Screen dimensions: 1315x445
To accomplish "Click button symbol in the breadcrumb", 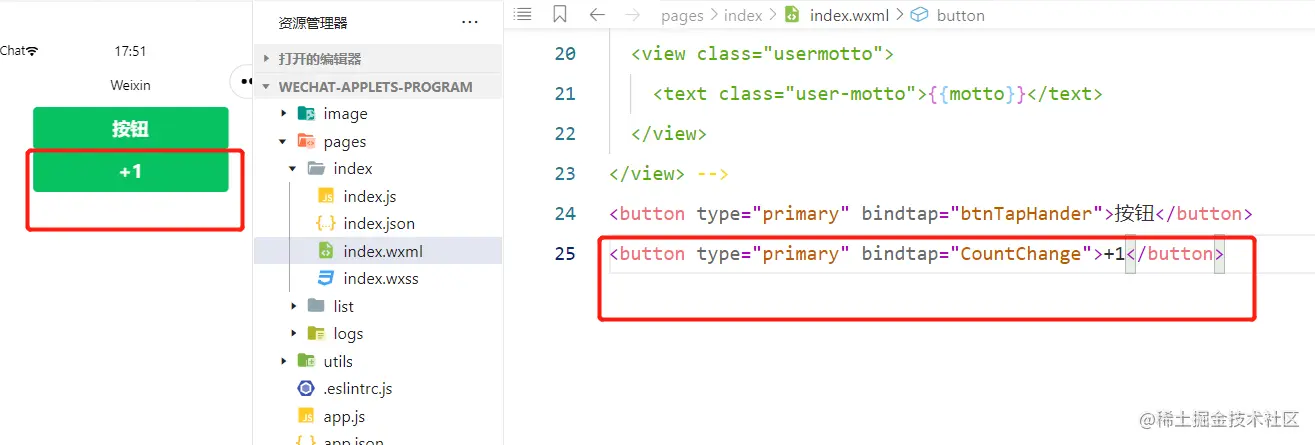I will coord(960,16).
